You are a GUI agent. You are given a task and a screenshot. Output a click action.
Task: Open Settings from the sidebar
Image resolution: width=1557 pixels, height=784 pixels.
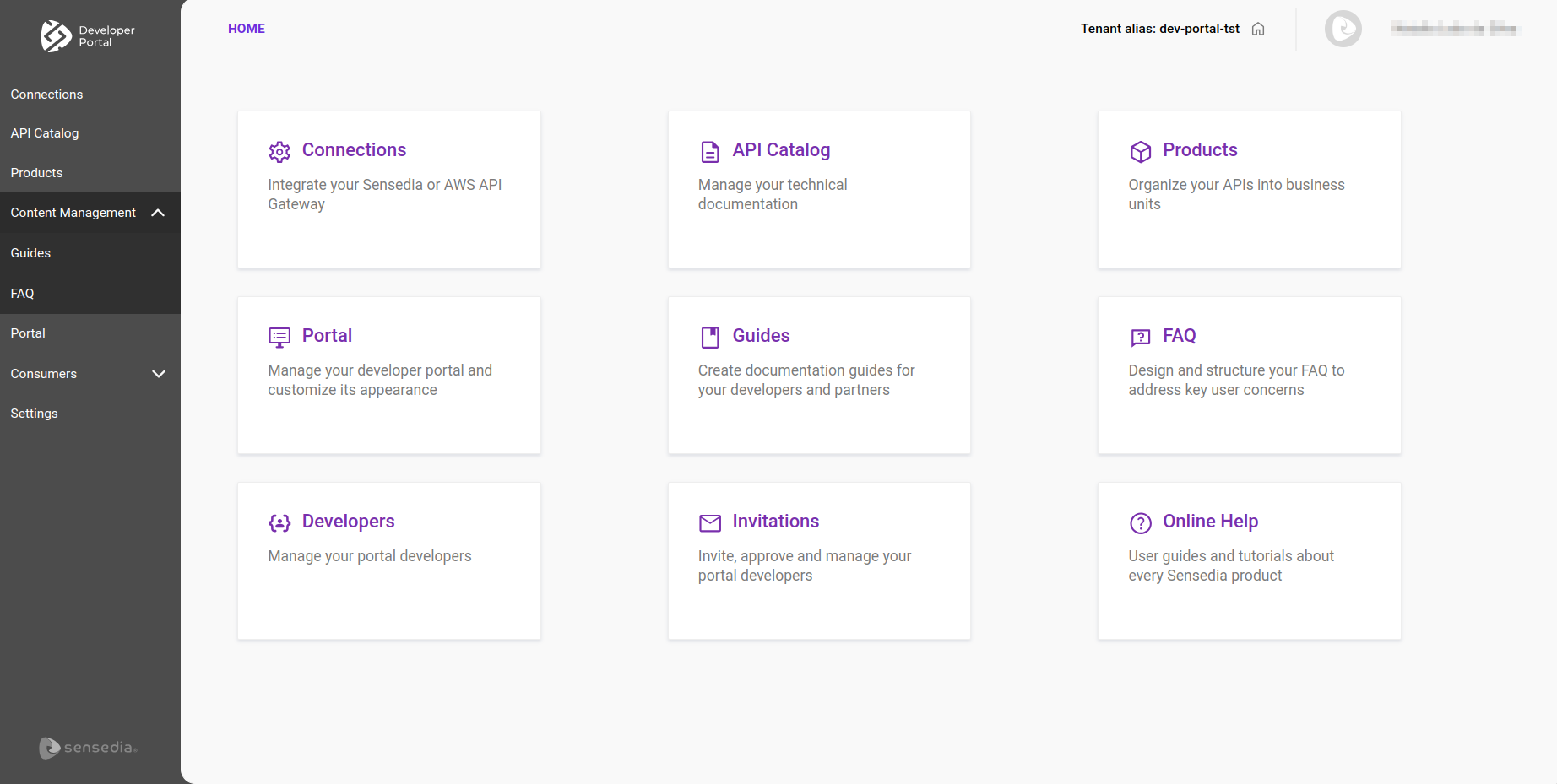pyautogui.click(x=34, y=413)
